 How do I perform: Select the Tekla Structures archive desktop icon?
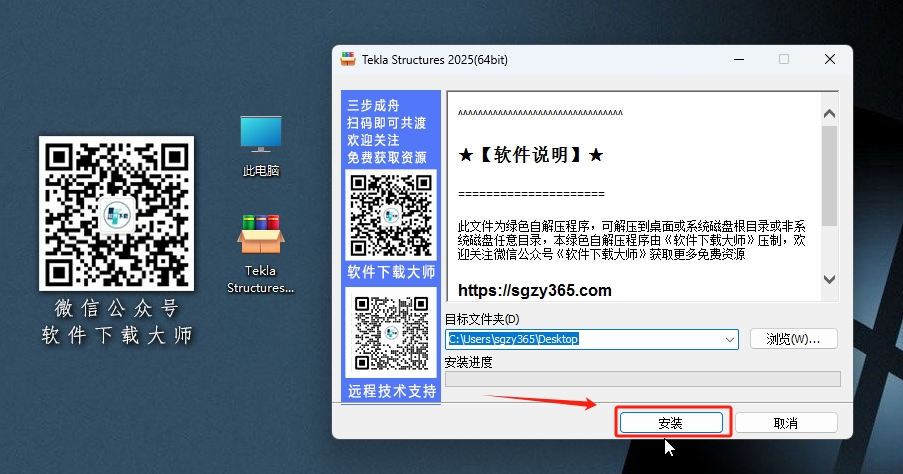(x=261, y=253)
